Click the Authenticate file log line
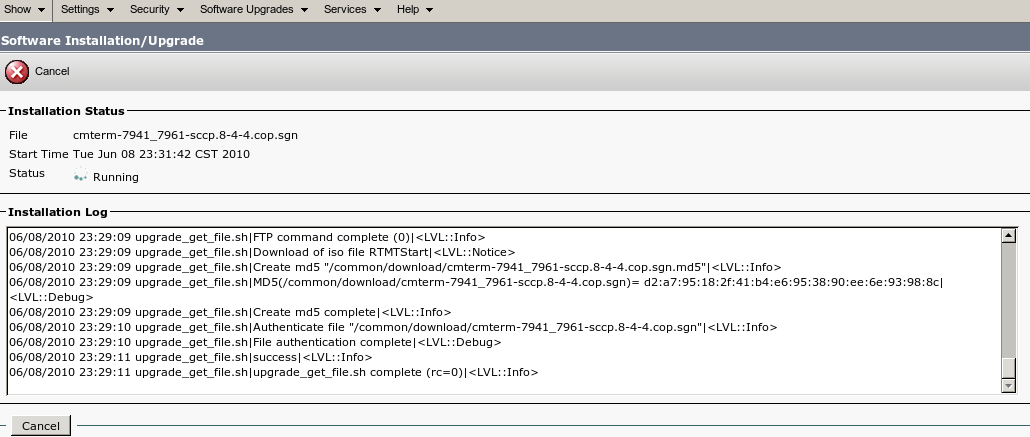1030x437 pixels. (393, 328)
